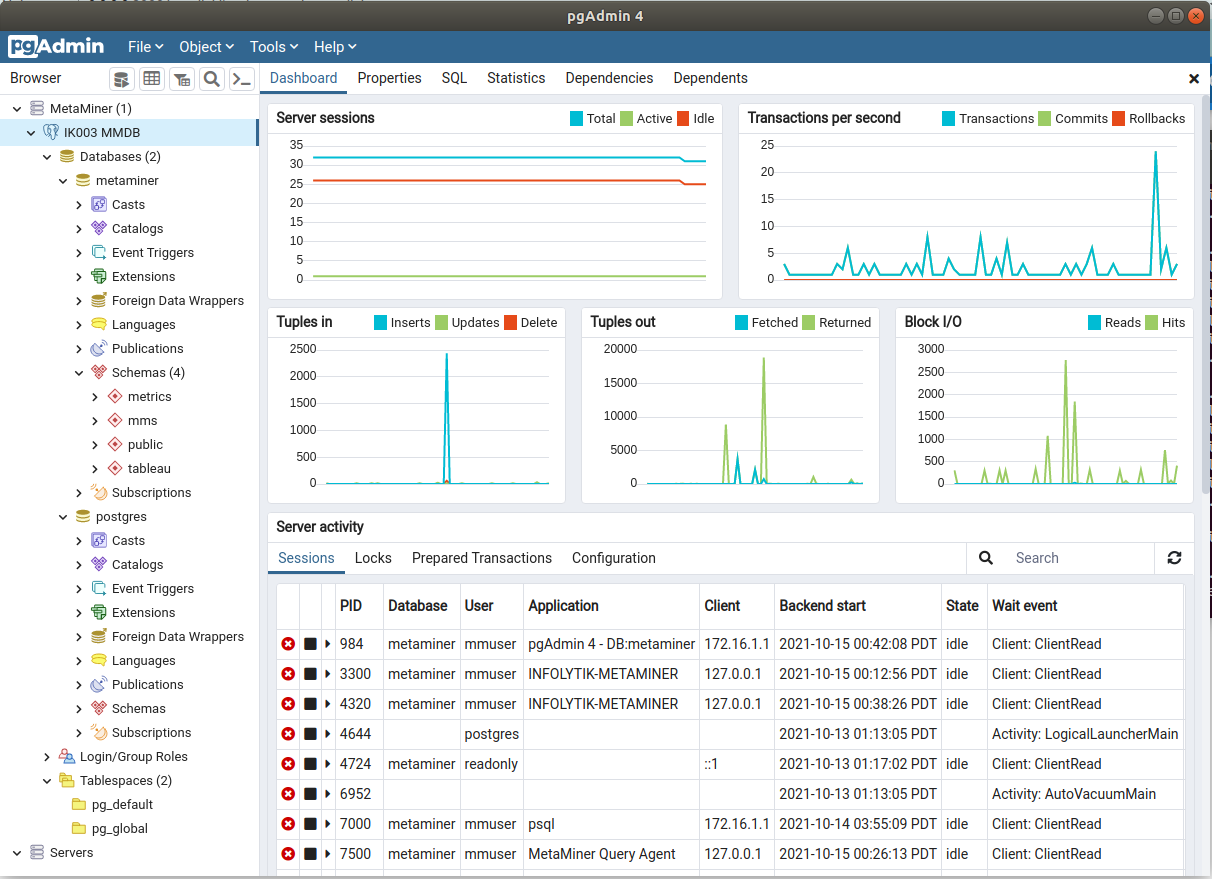Screen dimensions: 1212x879
Task: Click the Hits legend swatch in Block I/O
Action: pyautogui.click(x=1151, y=322)
